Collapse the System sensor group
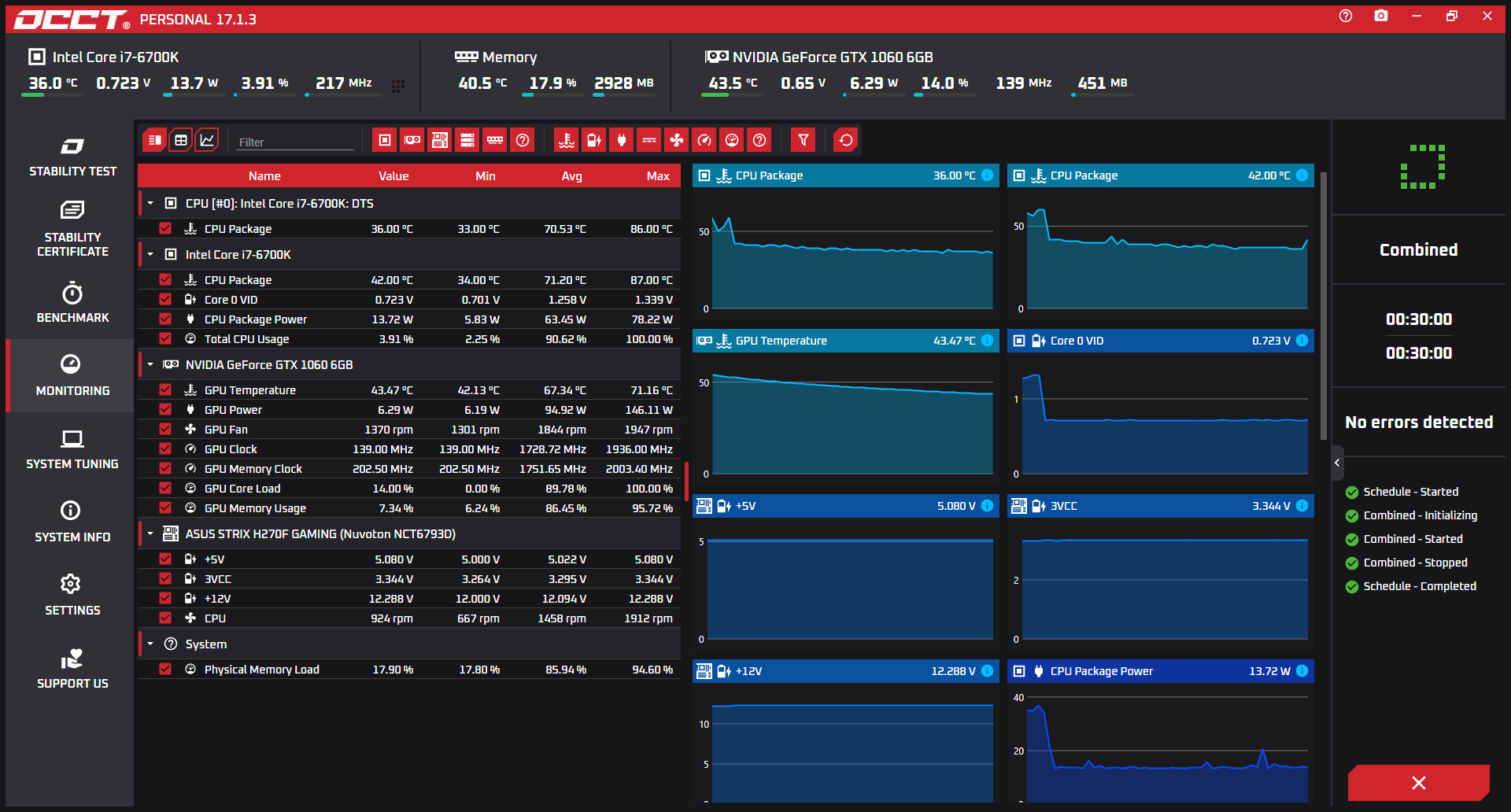1511x812 pixels. point(150,644)
